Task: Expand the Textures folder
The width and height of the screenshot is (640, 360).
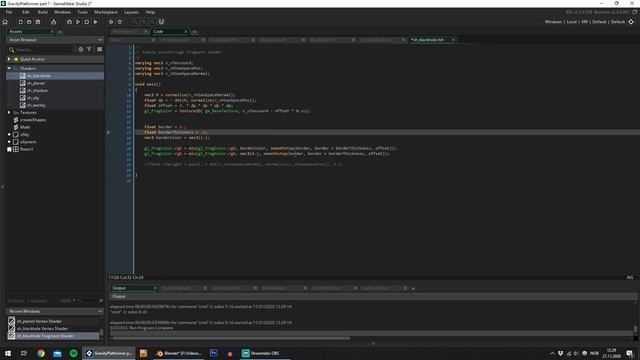Action: (x=9, y=113)
